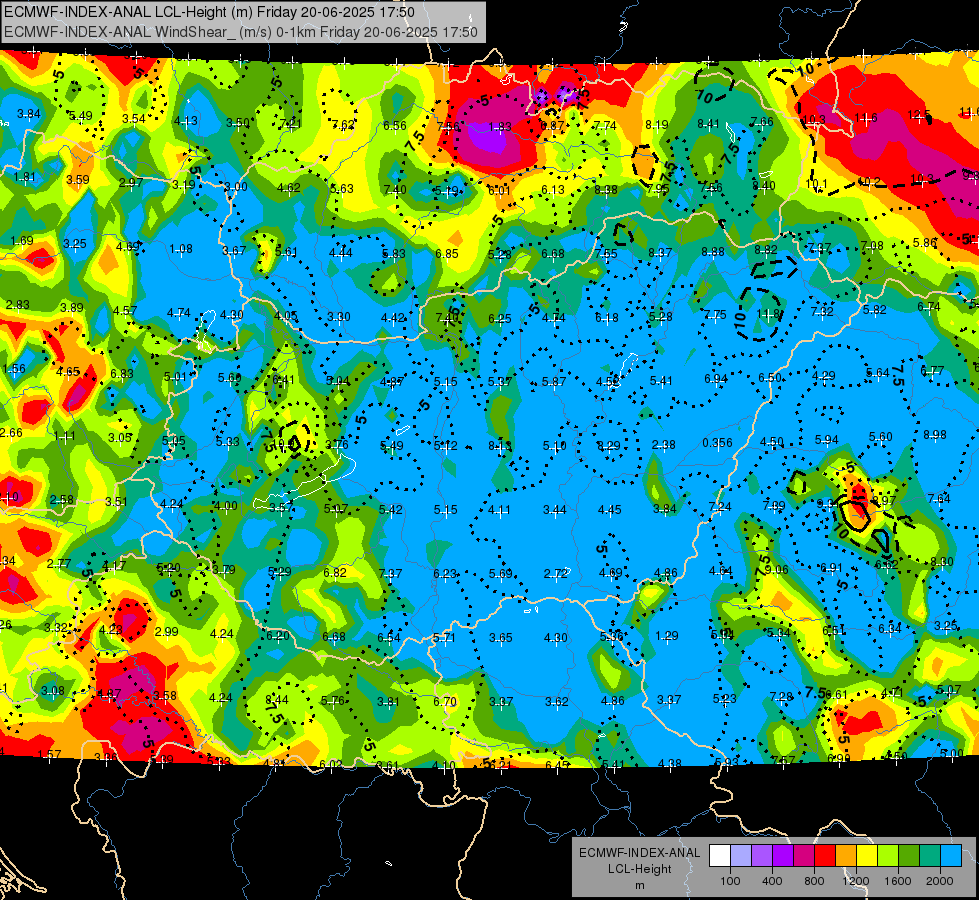Click the wind shear value 8.19

[x=656, y=125]
